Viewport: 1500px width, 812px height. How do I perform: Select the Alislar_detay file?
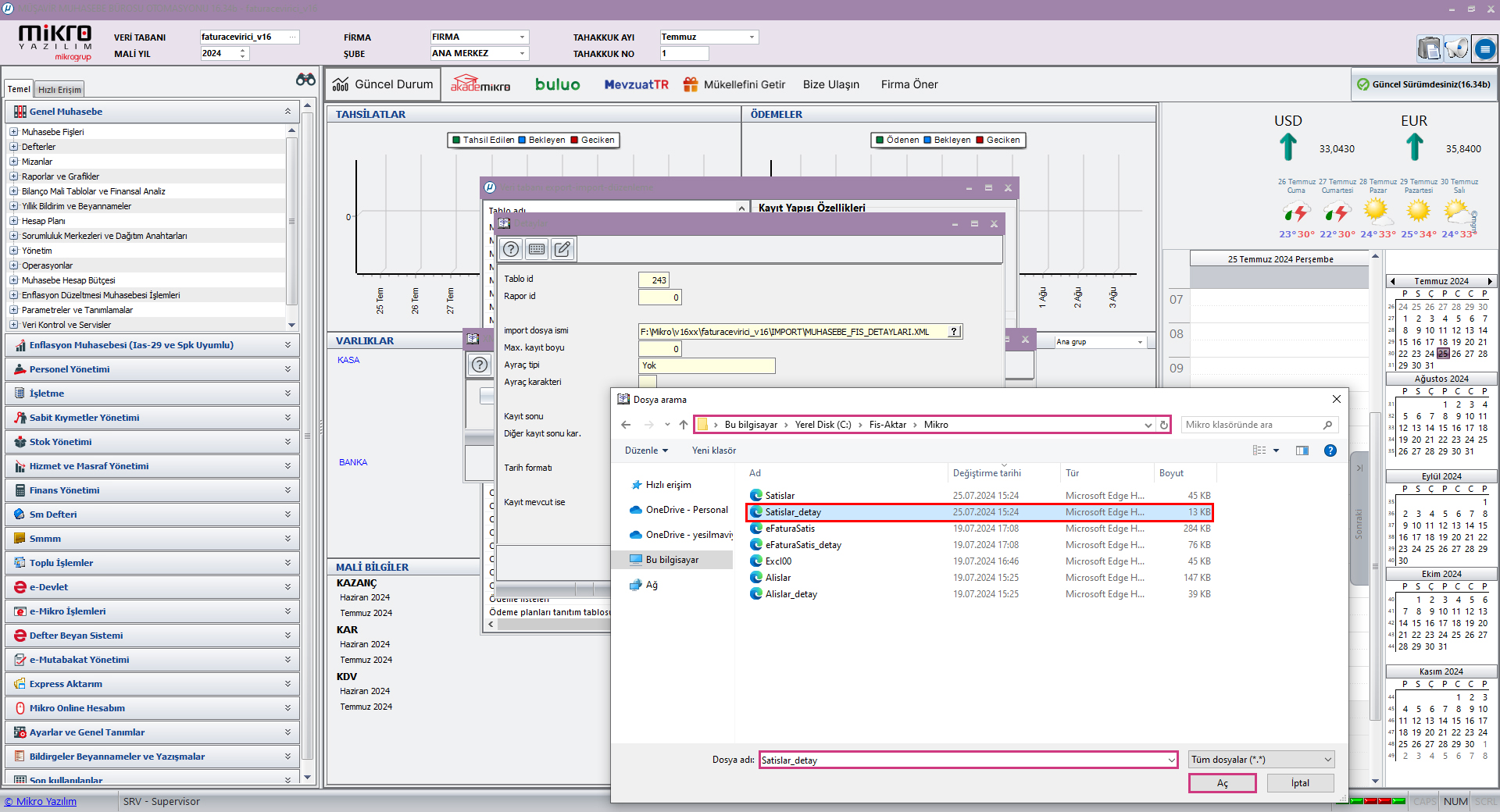click(791, 594)
